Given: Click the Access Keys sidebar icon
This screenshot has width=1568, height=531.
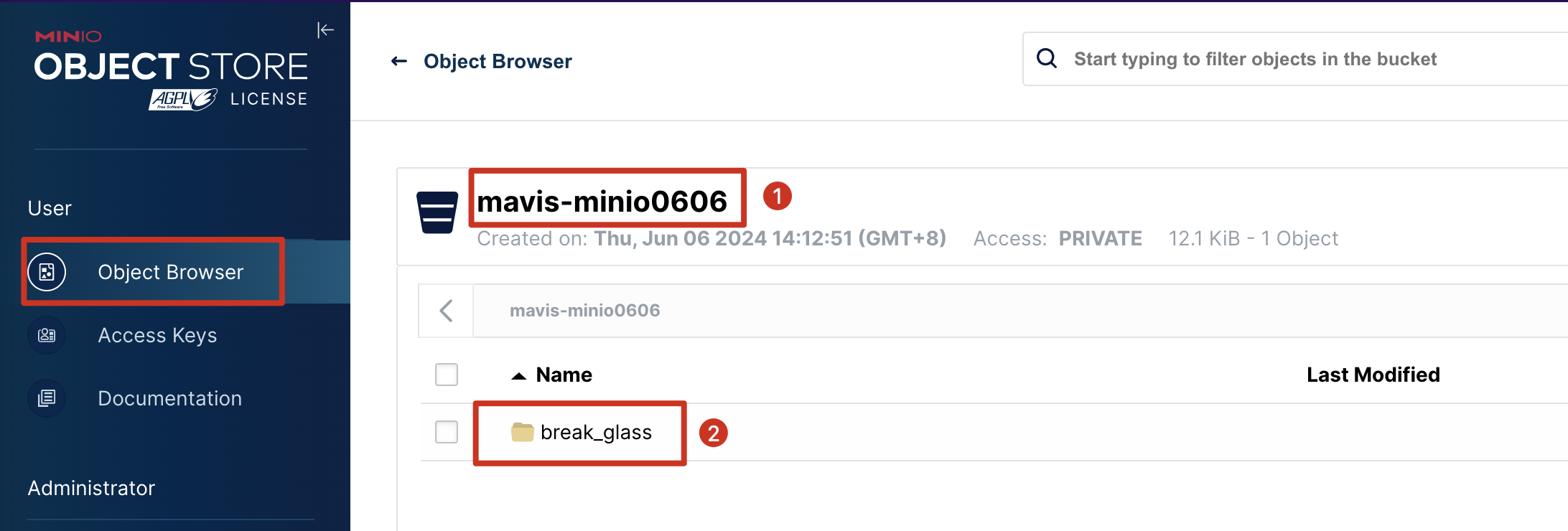Looking at the screenshot, I should [x=47, y=335].
